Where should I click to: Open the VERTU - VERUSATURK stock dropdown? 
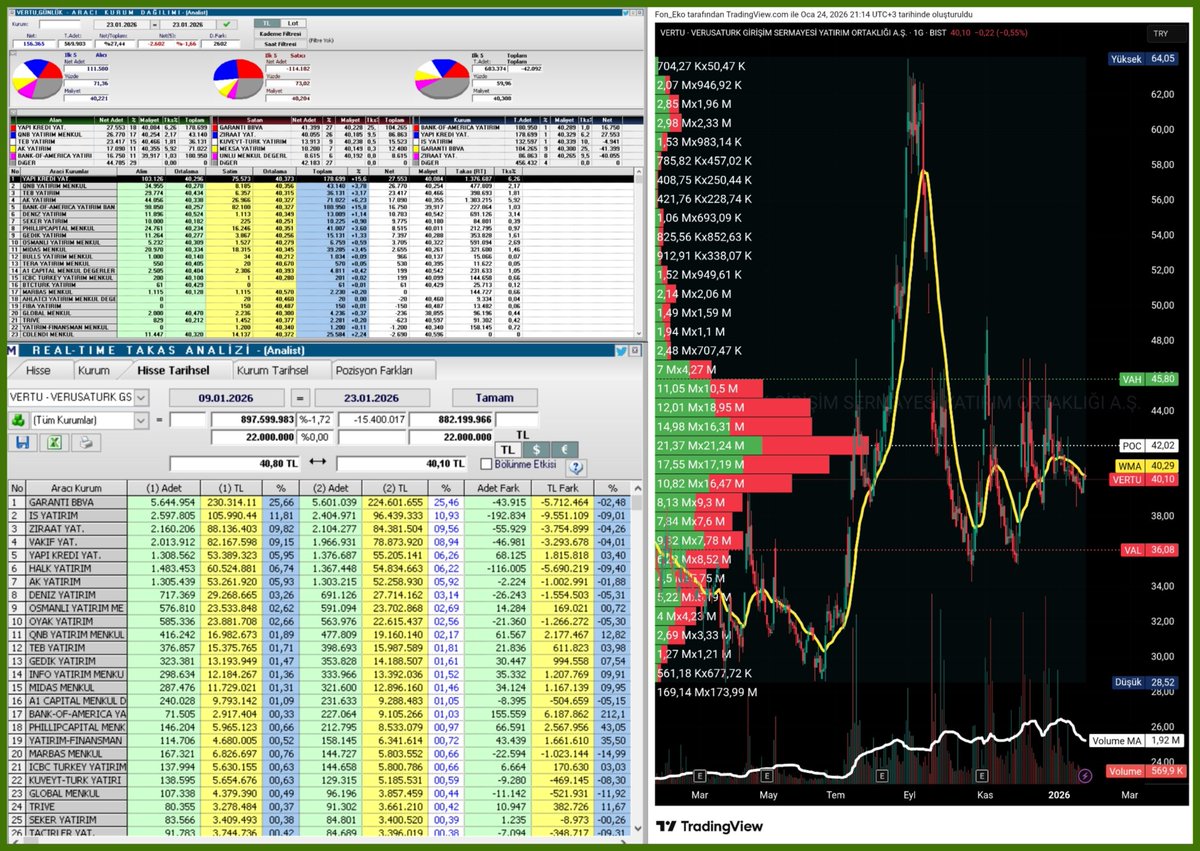pyautogui.click(x=140, y=397)
